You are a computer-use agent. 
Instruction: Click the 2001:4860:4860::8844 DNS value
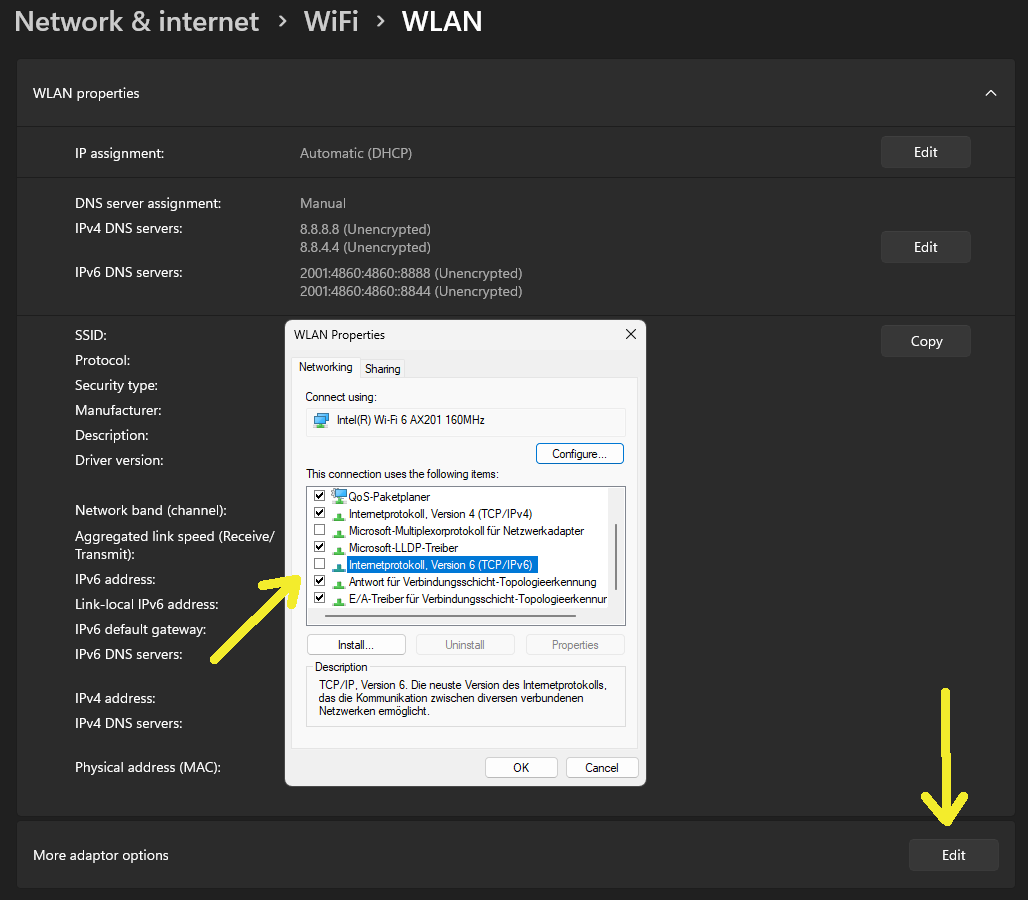tap(411, 292)
